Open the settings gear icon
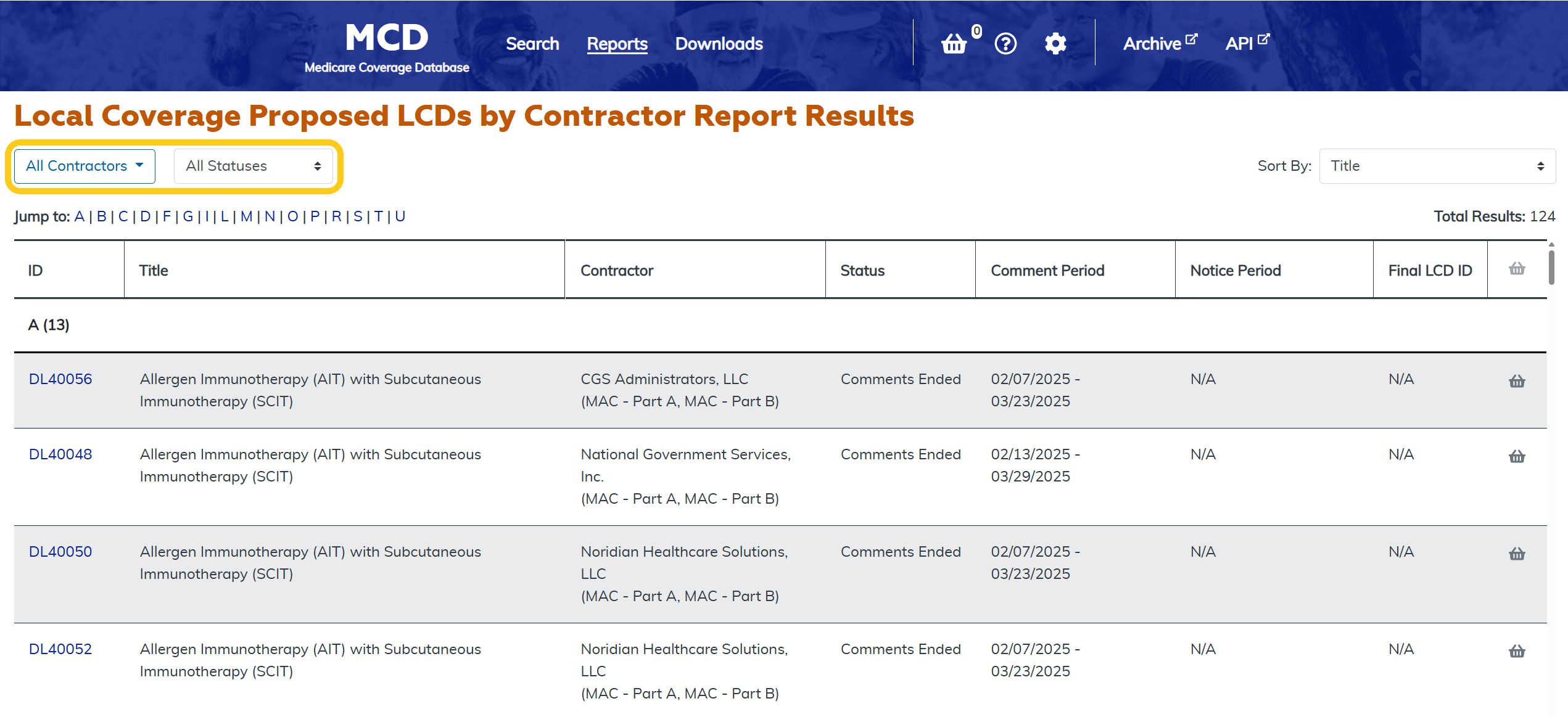Viewport: 1568px width, 717px height. pyautogui.click(x=1055, y=44)
